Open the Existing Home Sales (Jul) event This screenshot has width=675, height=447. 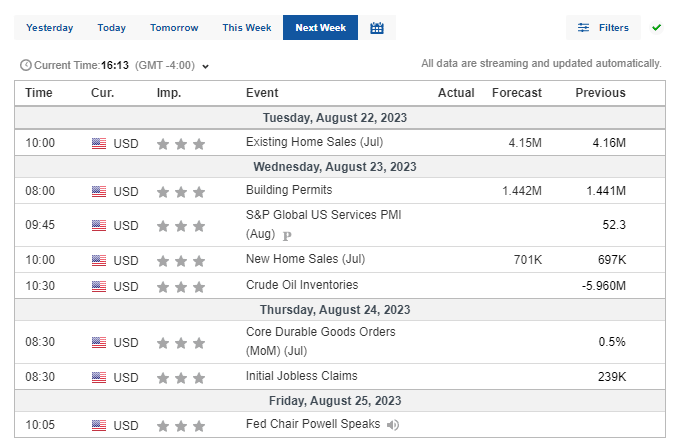tap(314, 142)
